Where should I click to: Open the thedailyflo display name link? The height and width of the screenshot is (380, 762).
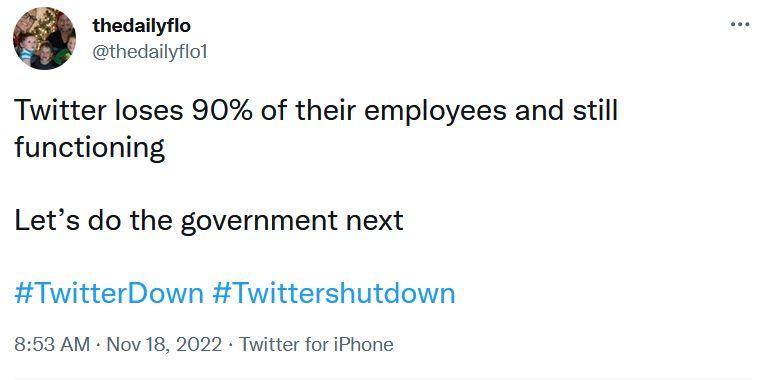point(141,26)
